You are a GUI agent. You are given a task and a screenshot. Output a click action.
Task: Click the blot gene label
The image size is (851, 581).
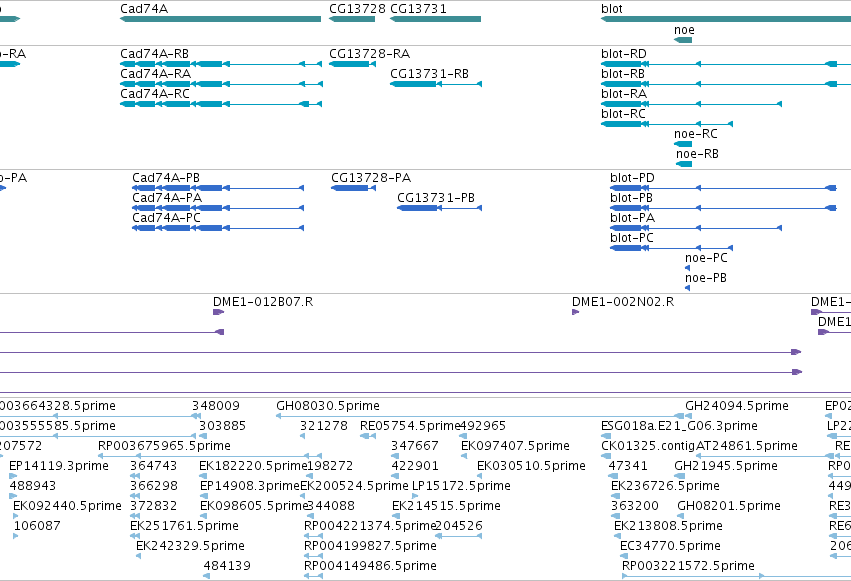click(x=612, y=9)
